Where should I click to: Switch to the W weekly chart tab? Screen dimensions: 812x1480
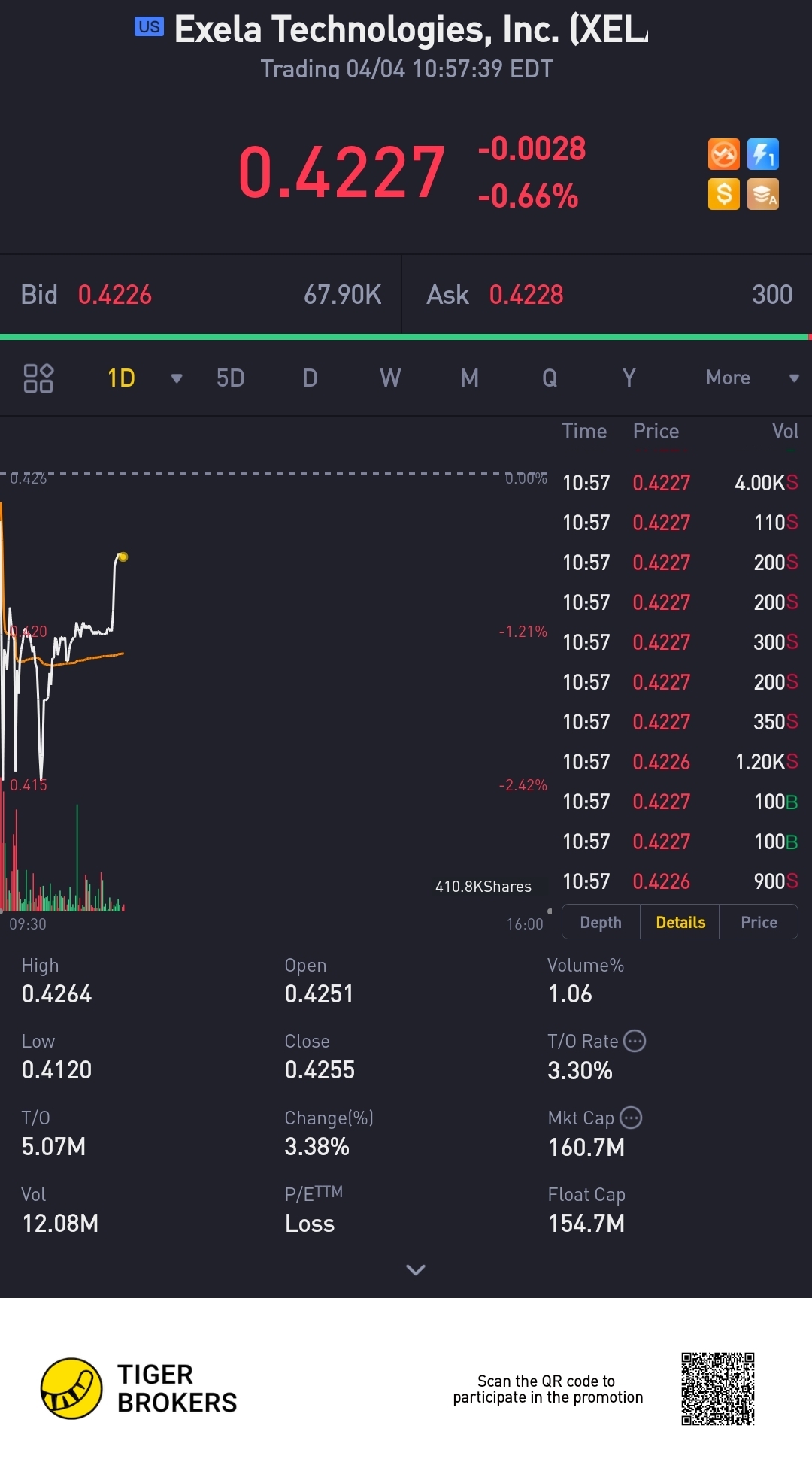coord(390,378)
